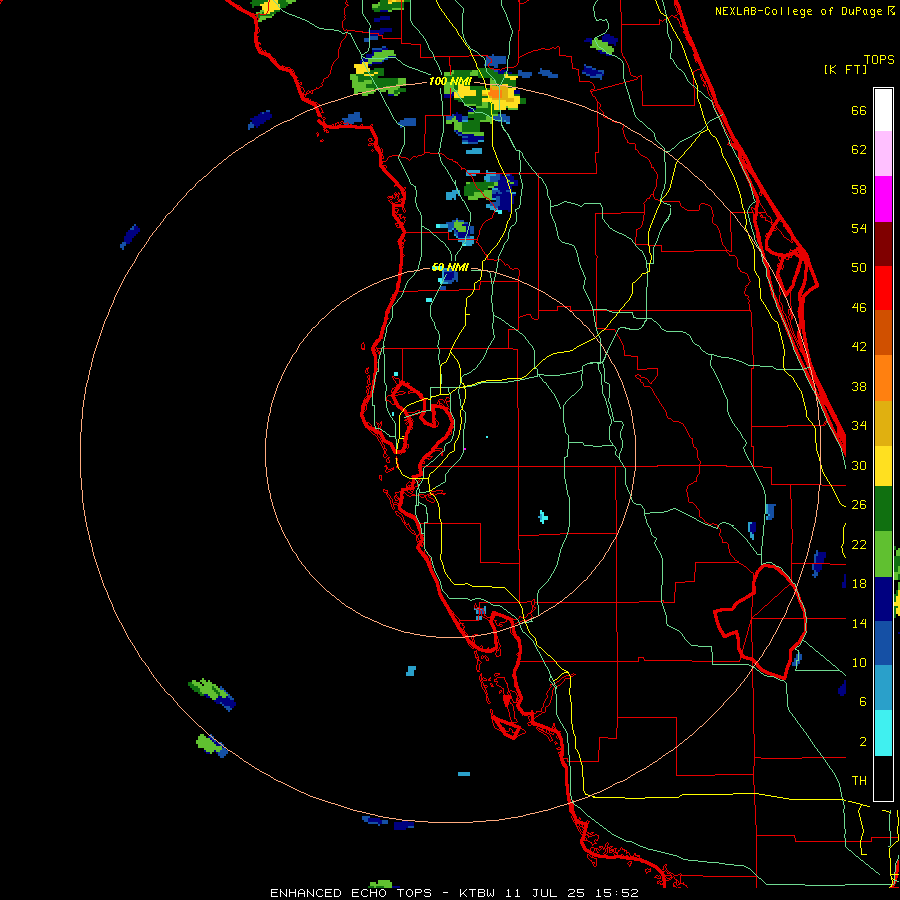
Task: Select the dark red legend swatch
Action: click(883, 243)
